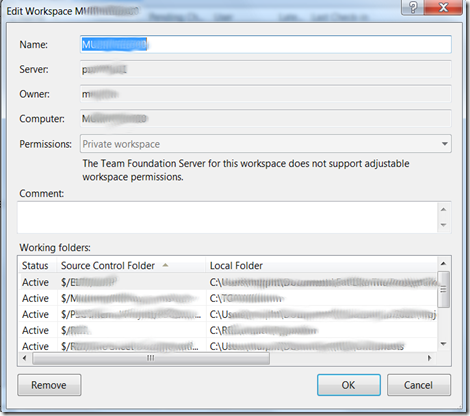Click the help question mark icon
The height and width of the screenshot is (416, 470).
pyautogui.click(x=413, y=7)
